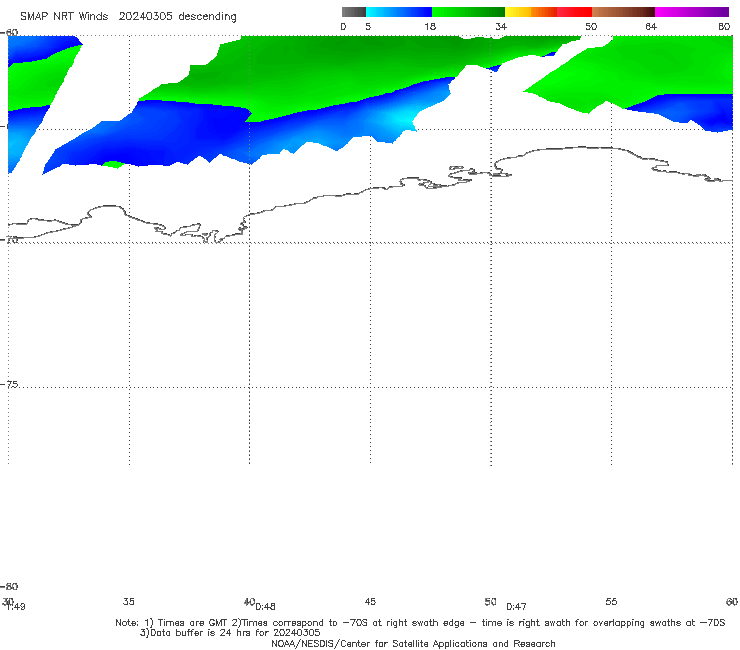The width and height of the screenshot is (740, 650).
Task: Click the swath time label '1:49'
Action: click(16, 607)
